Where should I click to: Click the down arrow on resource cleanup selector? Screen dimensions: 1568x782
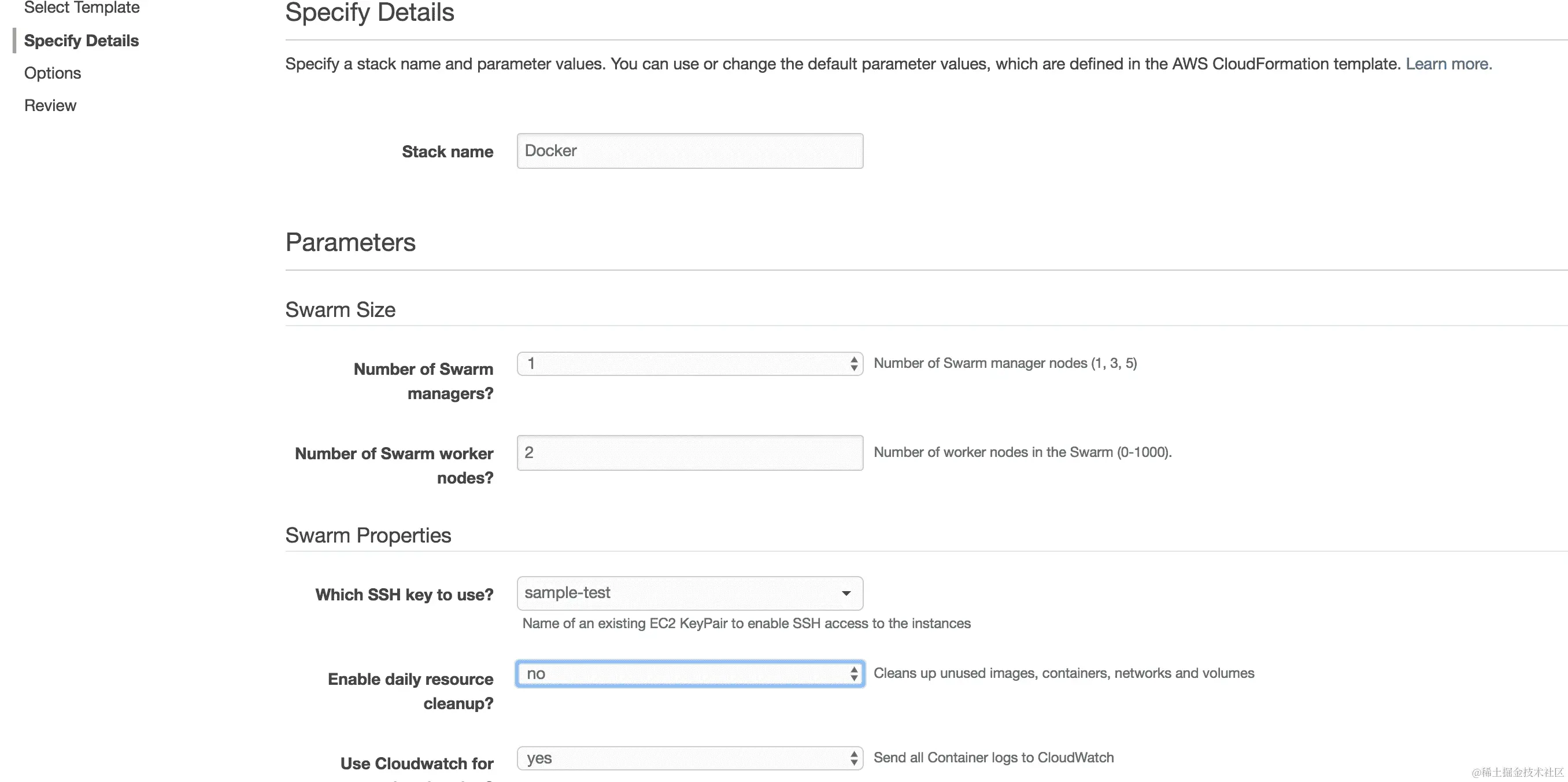(853, 677)
